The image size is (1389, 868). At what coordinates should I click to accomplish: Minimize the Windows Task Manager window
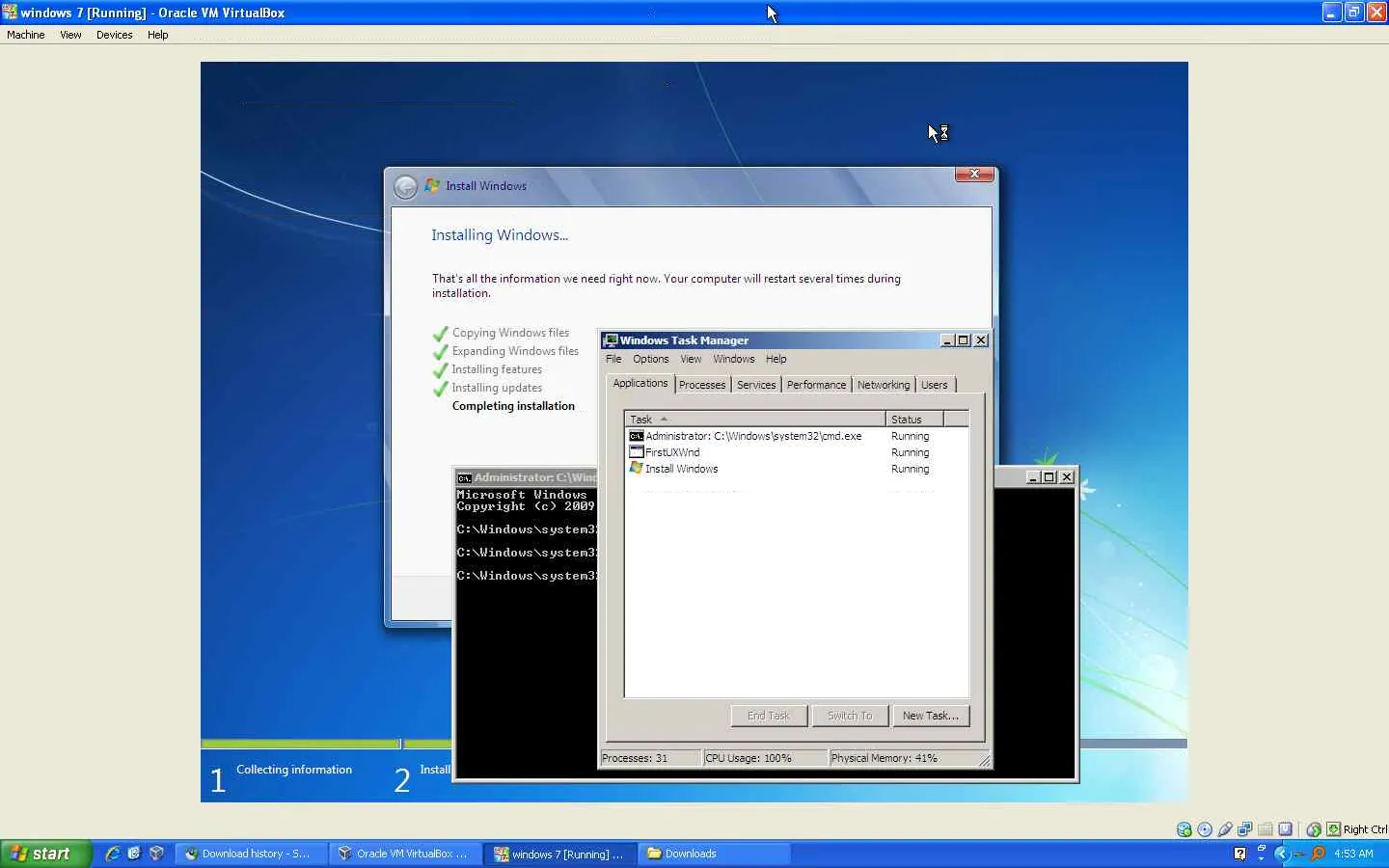[x=947, y=340]
